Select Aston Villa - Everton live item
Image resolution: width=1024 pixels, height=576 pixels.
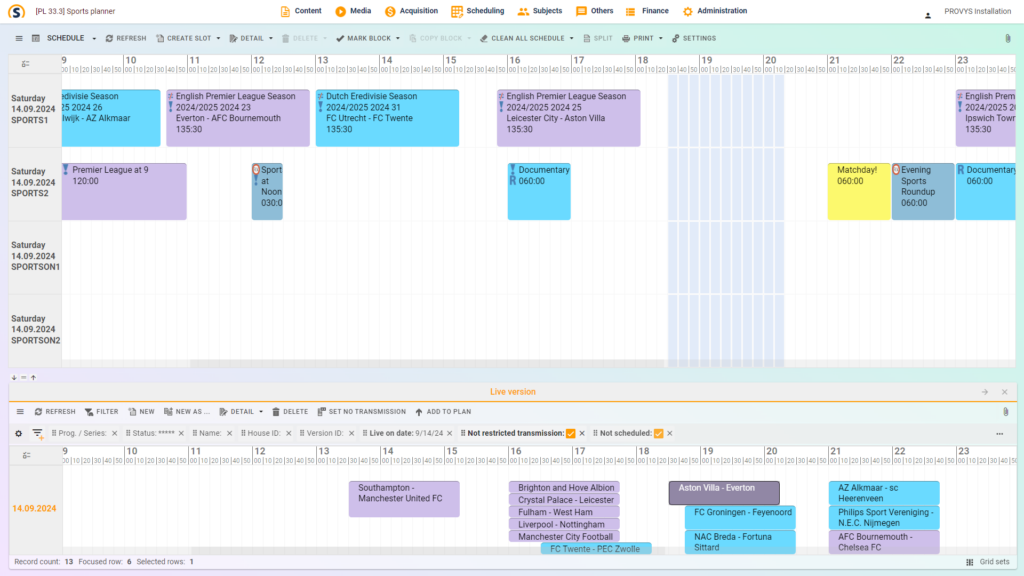click(724, 493)
